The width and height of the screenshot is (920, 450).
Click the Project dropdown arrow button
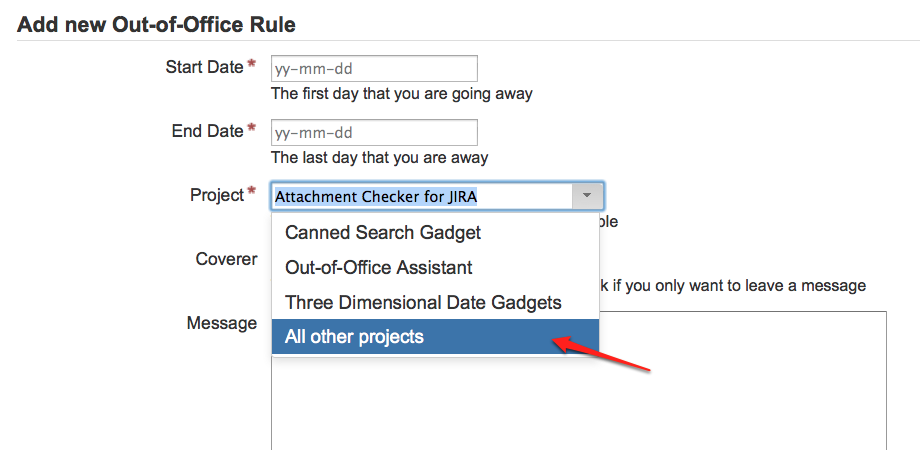pos(587,196)
